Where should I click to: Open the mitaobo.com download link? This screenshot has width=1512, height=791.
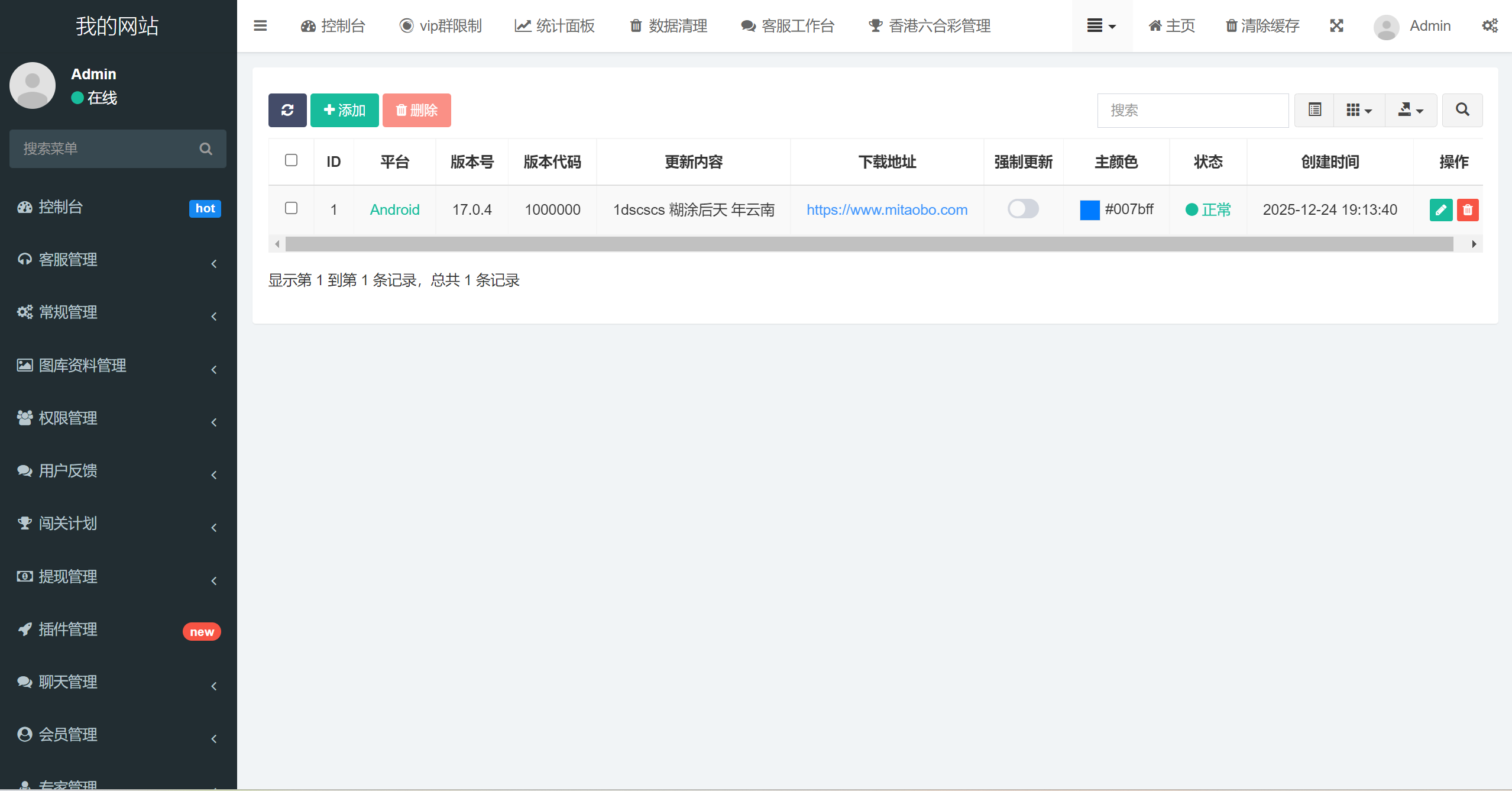(887, 210)
